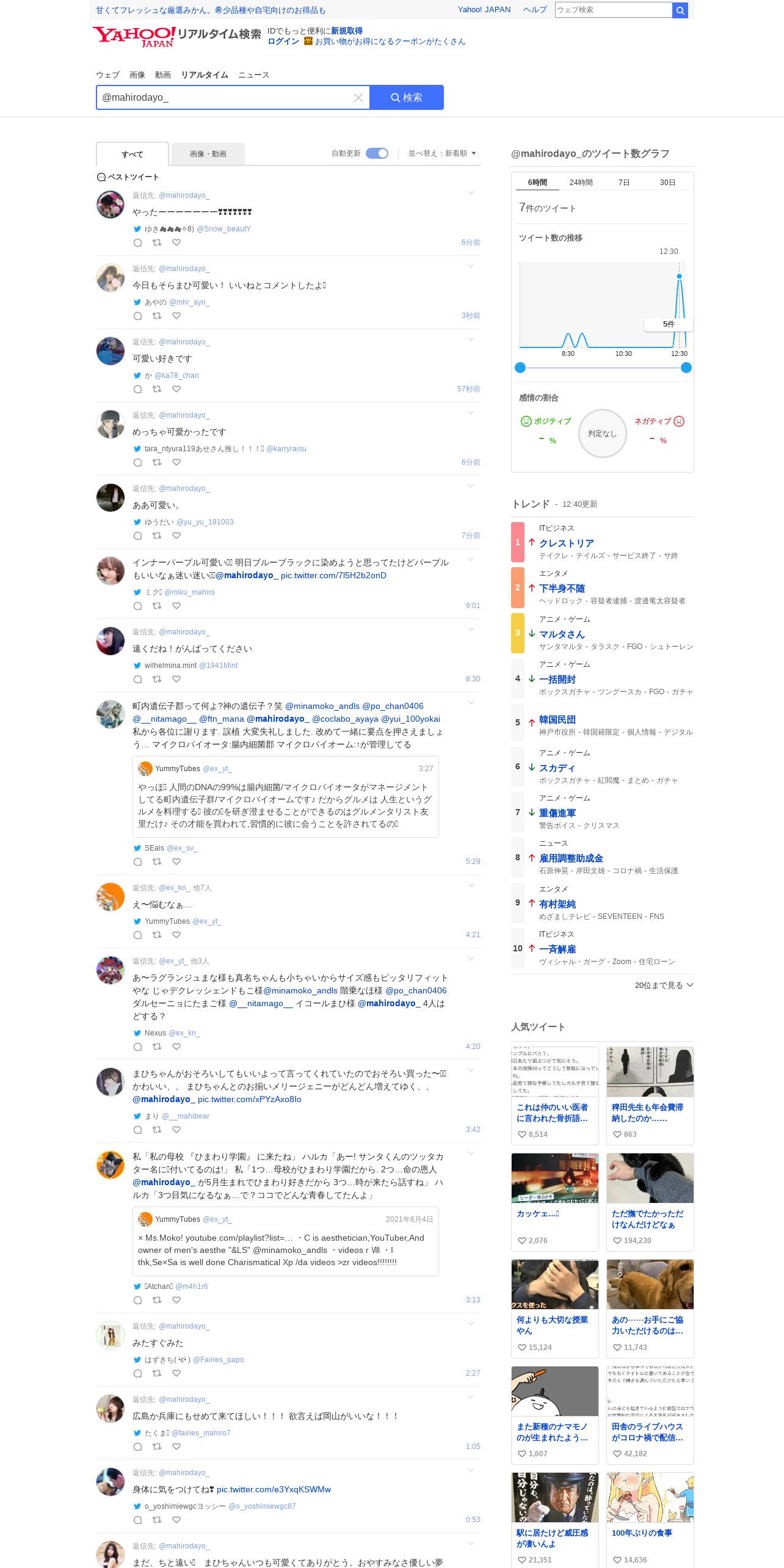Select the 6時間 graph tab
The width and height of the screenshot is (784, 1568).
point(538,183)
